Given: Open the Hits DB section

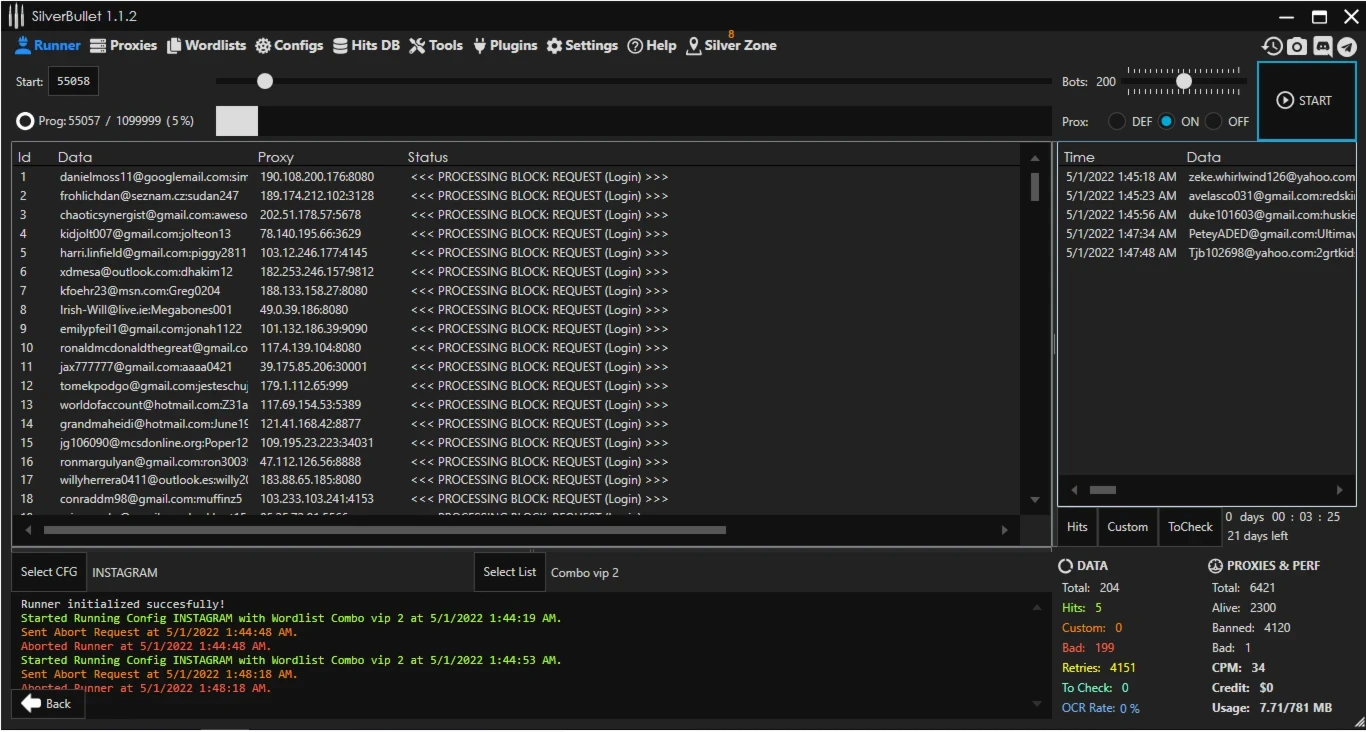Looking at the screenshot, I should 366,45.
